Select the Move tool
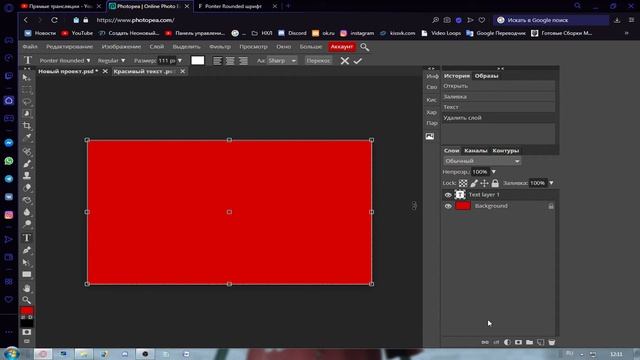This screenshot has width=640, height=360. click(27, 77)
